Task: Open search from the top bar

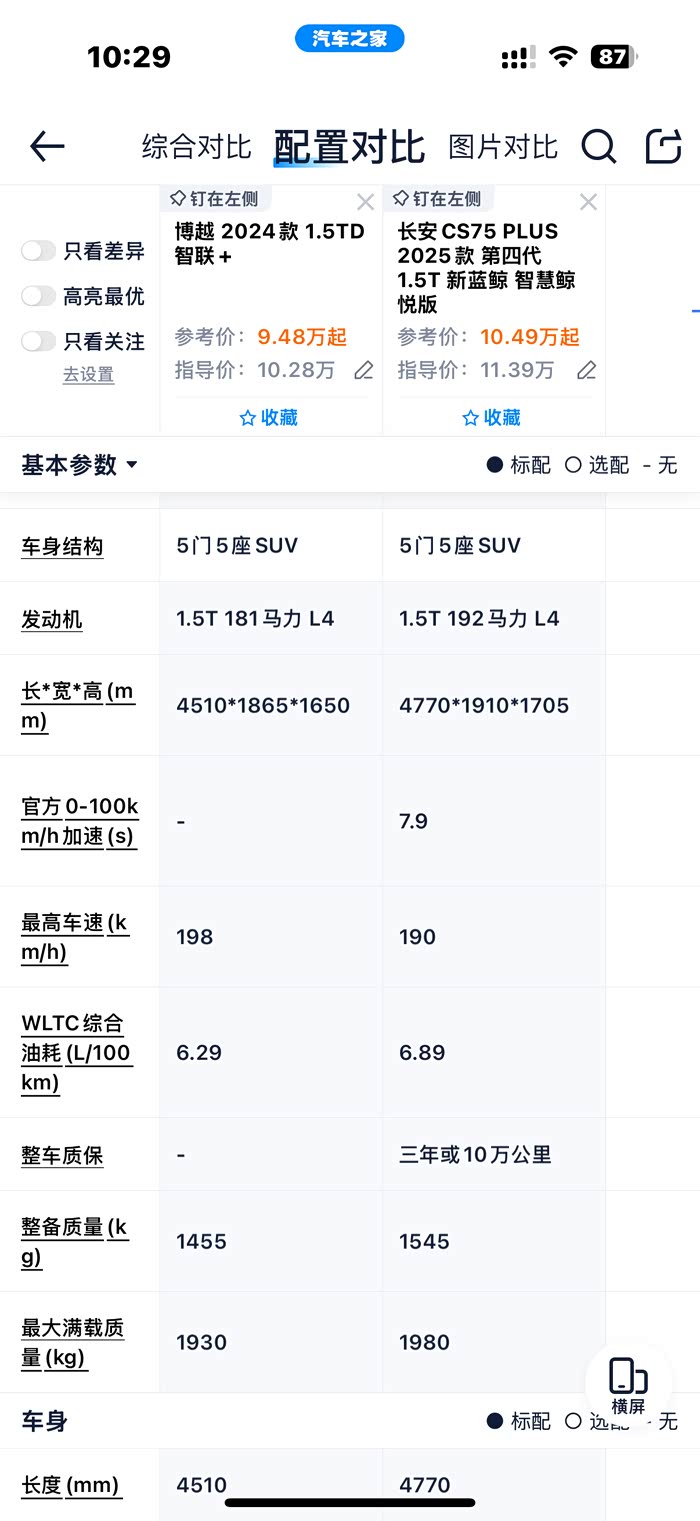Action: point(599,146)
